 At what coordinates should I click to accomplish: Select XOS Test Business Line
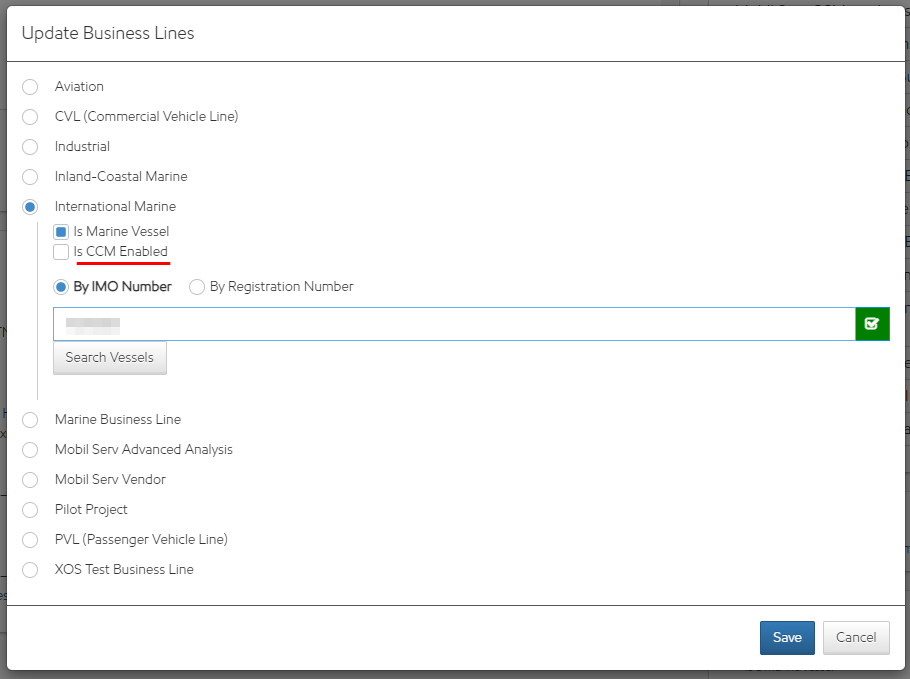pos(30,569)
